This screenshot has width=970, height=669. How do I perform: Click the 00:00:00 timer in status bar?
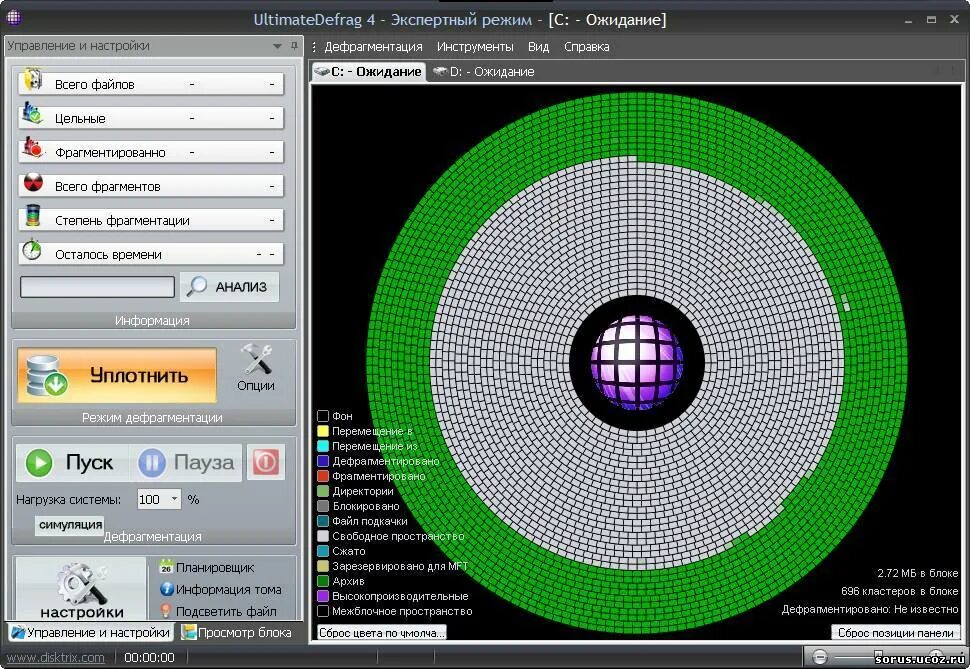[x=149, y=657]
